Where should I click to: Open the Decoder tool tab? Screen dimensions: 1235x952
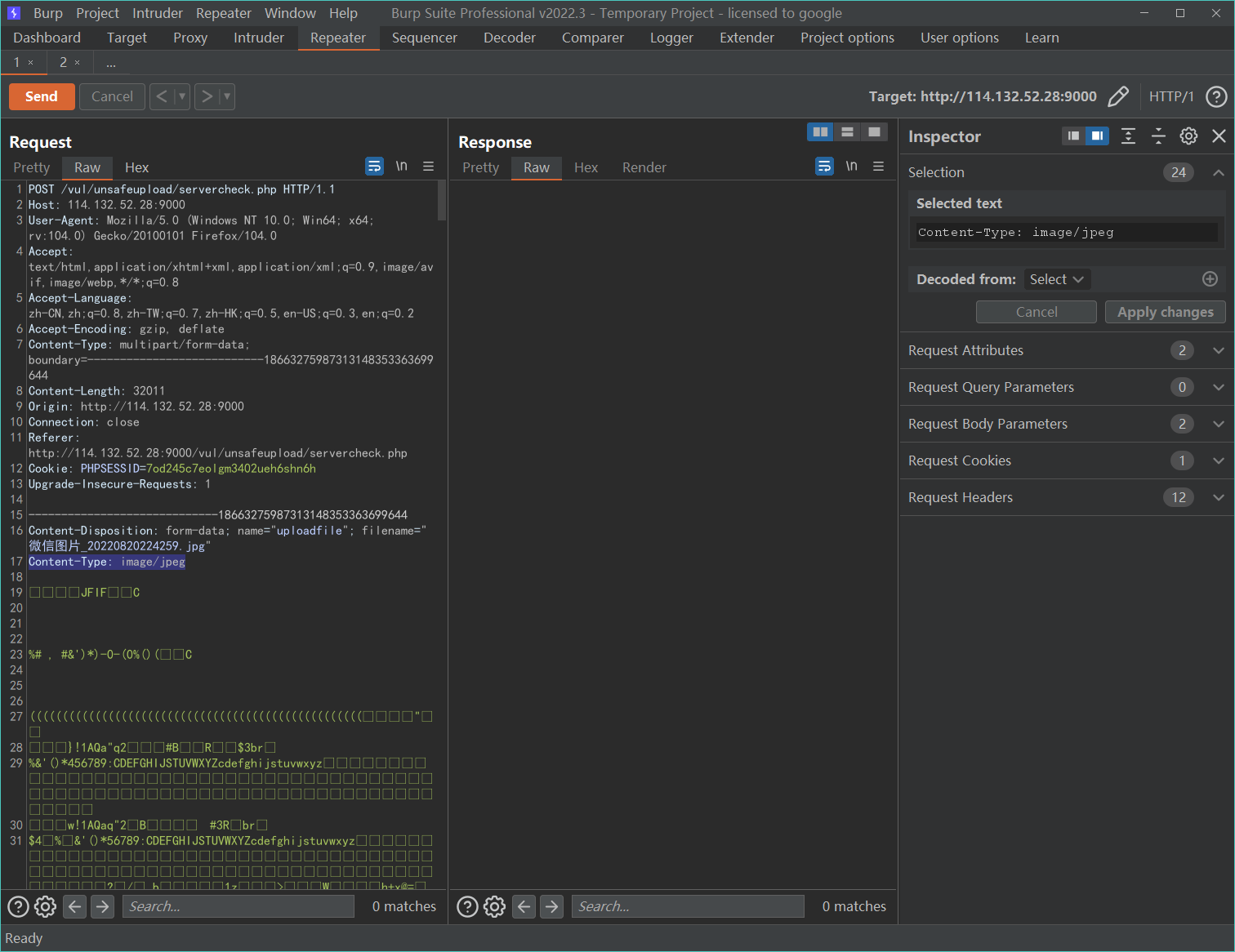[510, 38]
